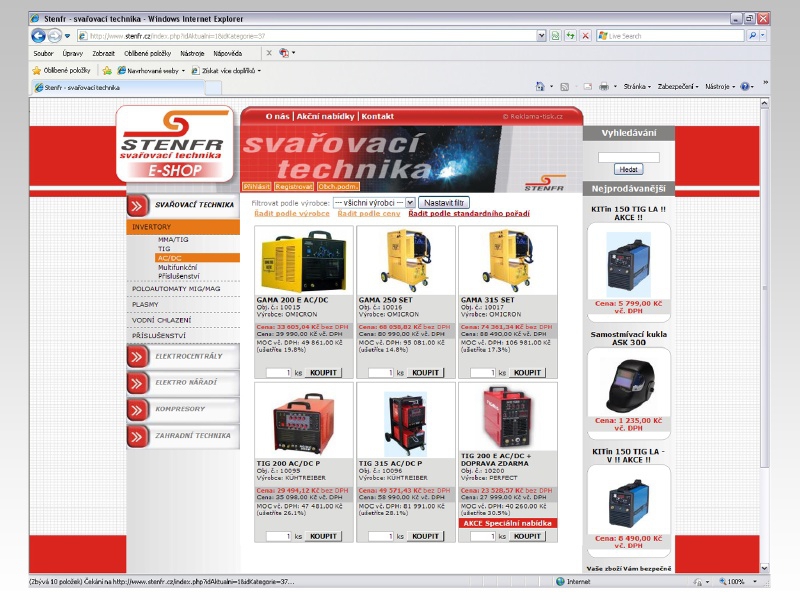800x600 pixels.
Task: Click the Print icon in command bar
Action: click(604, 87)
